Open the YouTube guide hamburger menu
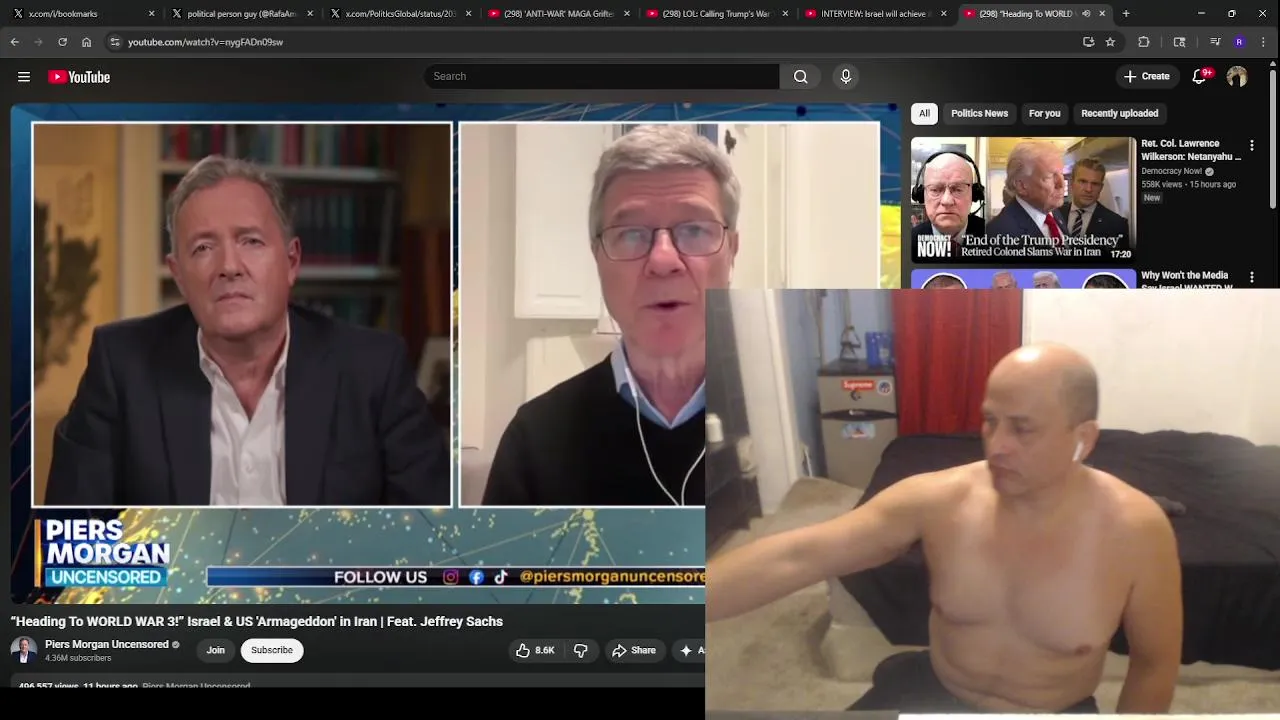 tap(24, 77)
